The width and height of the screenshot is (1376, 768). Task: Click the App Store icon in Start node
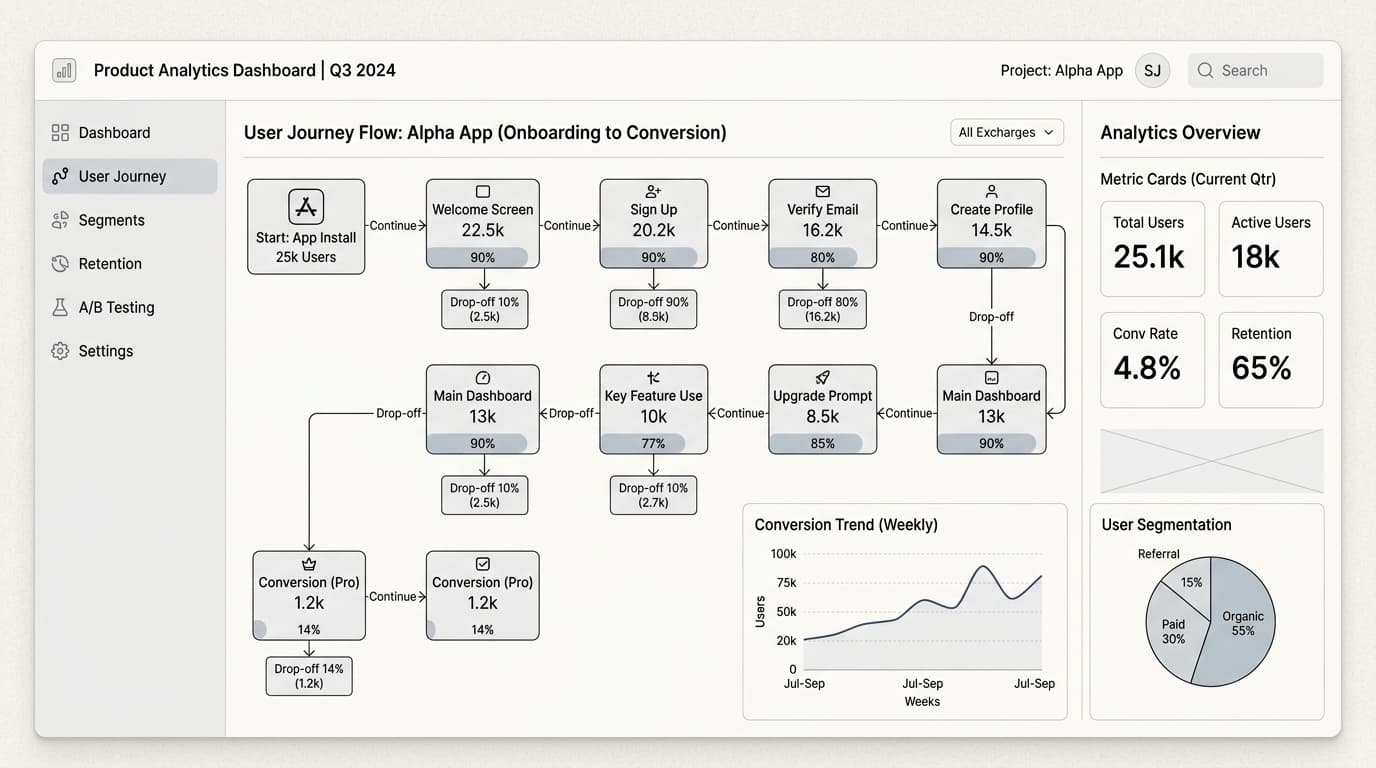coord(306,207)
